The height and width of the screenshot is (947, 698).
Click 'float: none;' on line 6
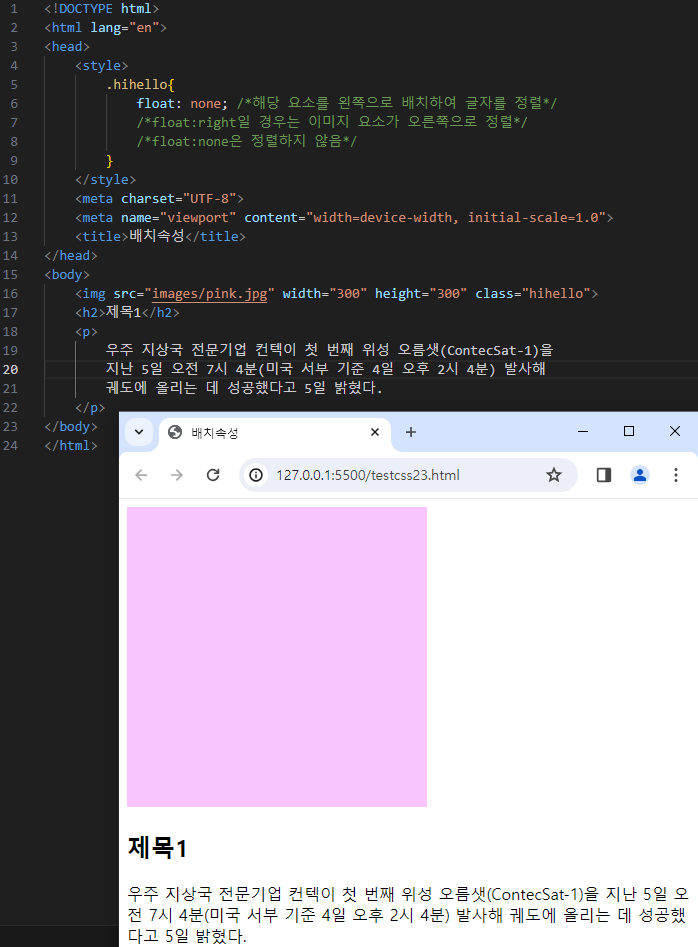182,103
